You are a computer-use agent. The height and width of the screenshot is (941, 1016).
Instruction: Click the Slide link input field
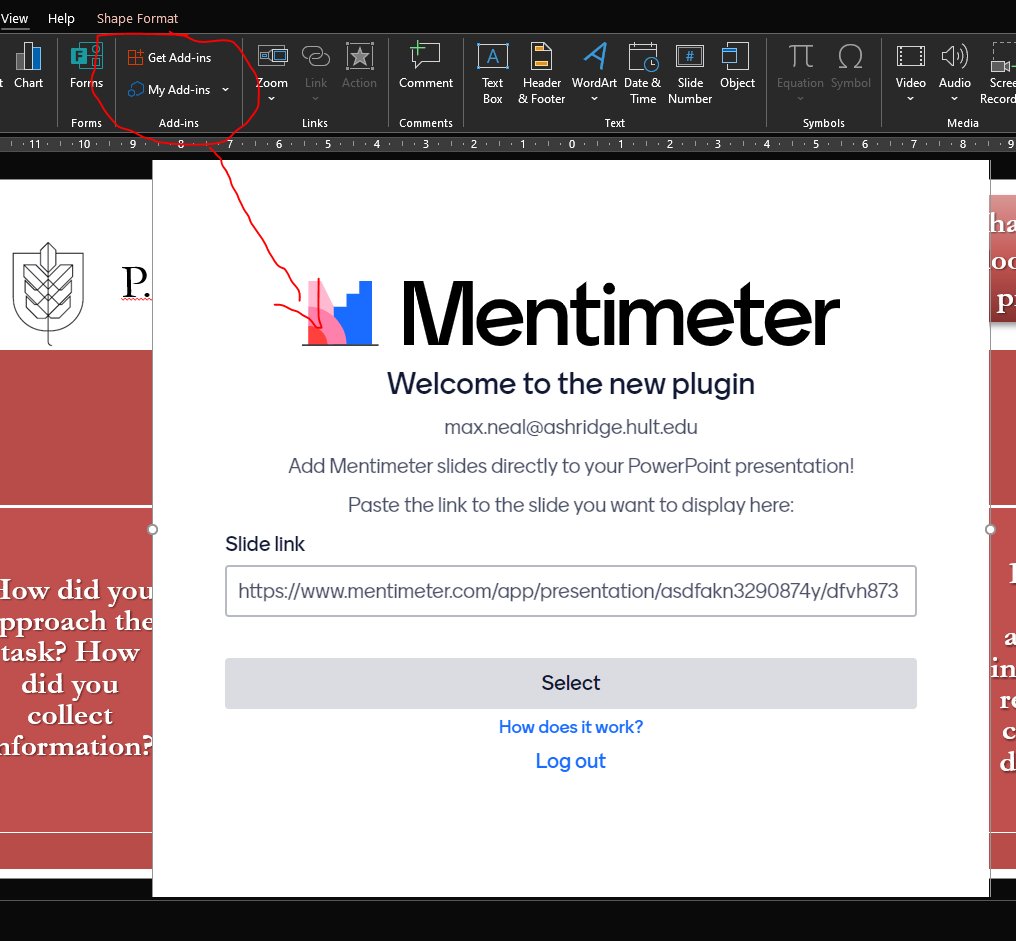(571, 591)
